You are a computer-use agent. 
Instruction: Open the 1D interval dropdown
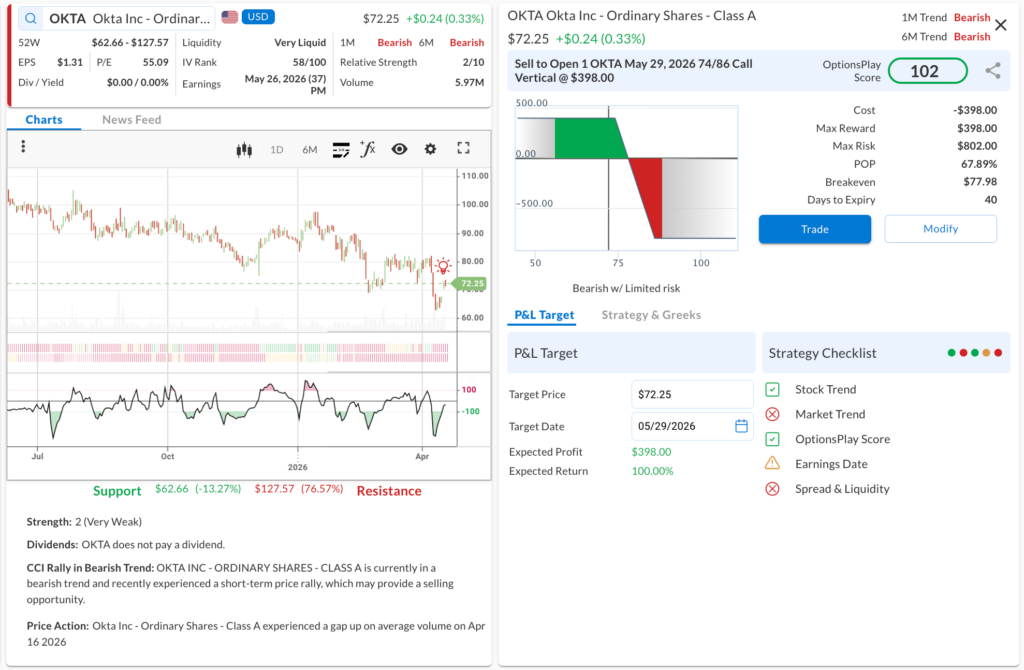click(x=277, y=150)
